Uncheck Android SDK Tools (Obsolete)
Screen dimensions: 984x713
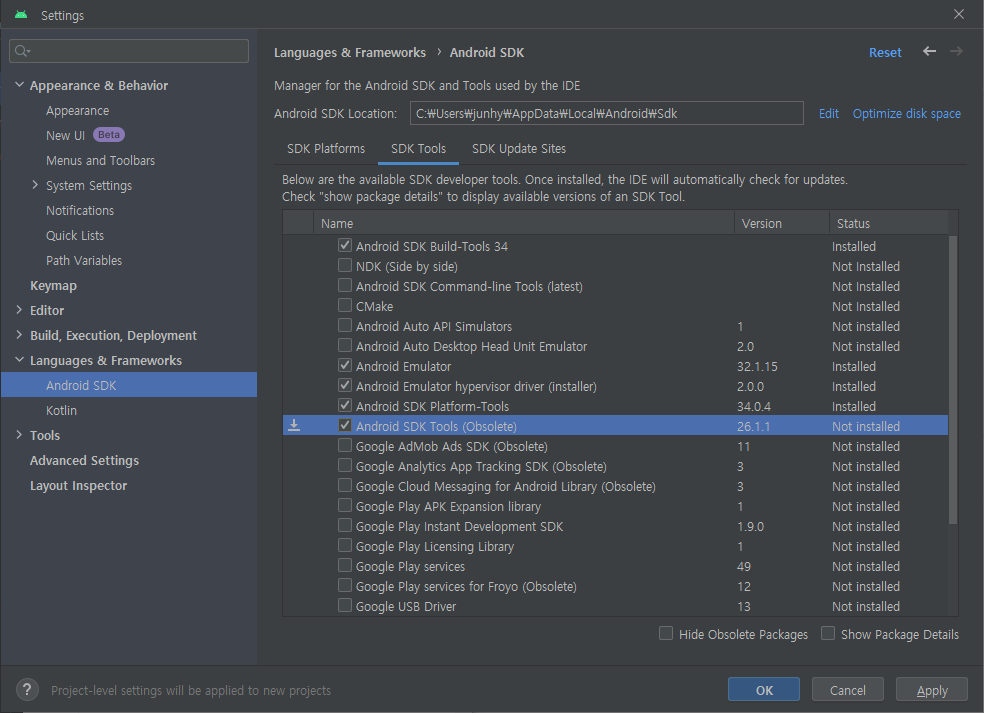click(x=345, y=426)
